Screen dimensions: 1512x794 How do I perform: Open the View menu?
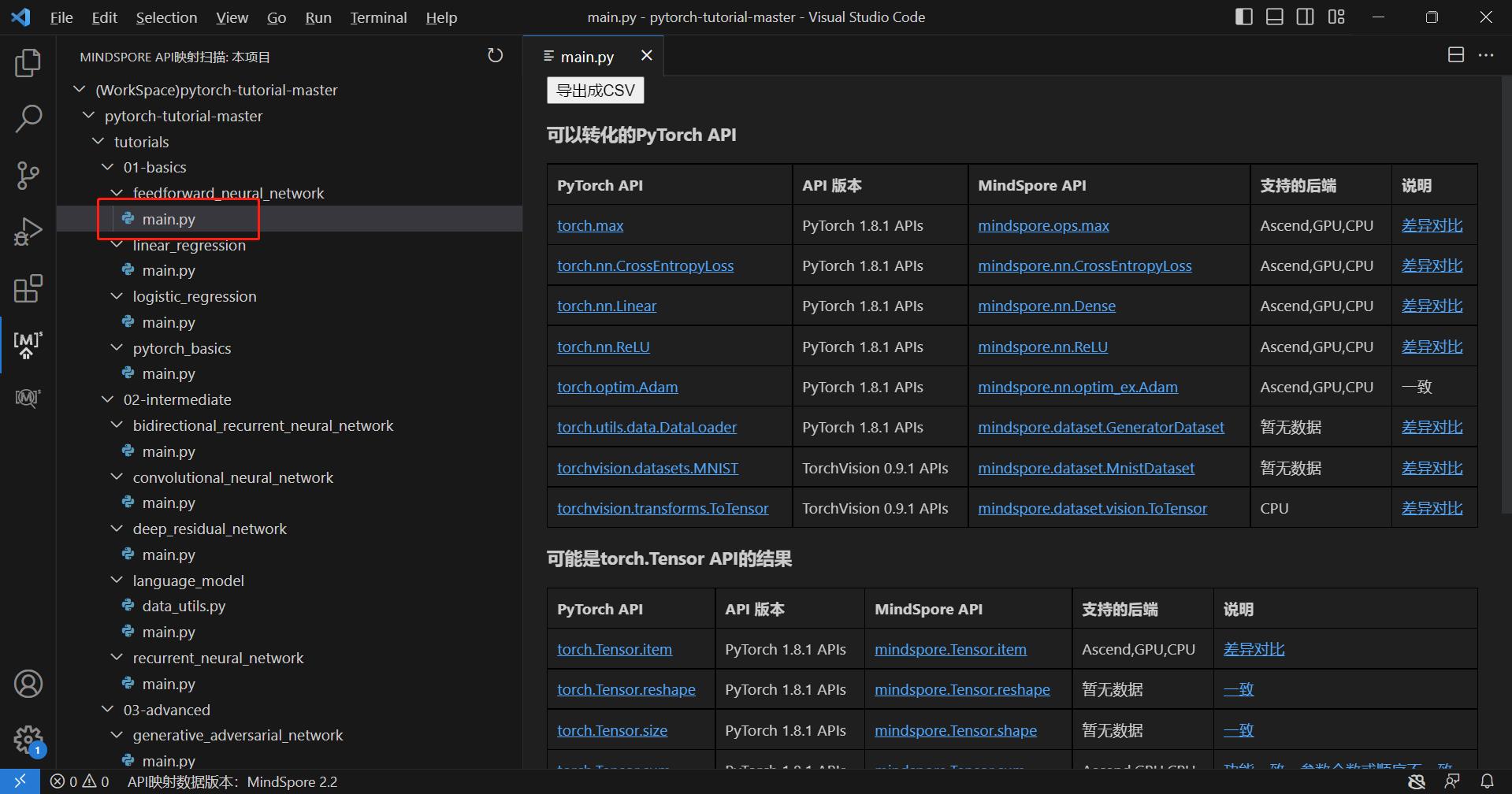tap(232, 17)
